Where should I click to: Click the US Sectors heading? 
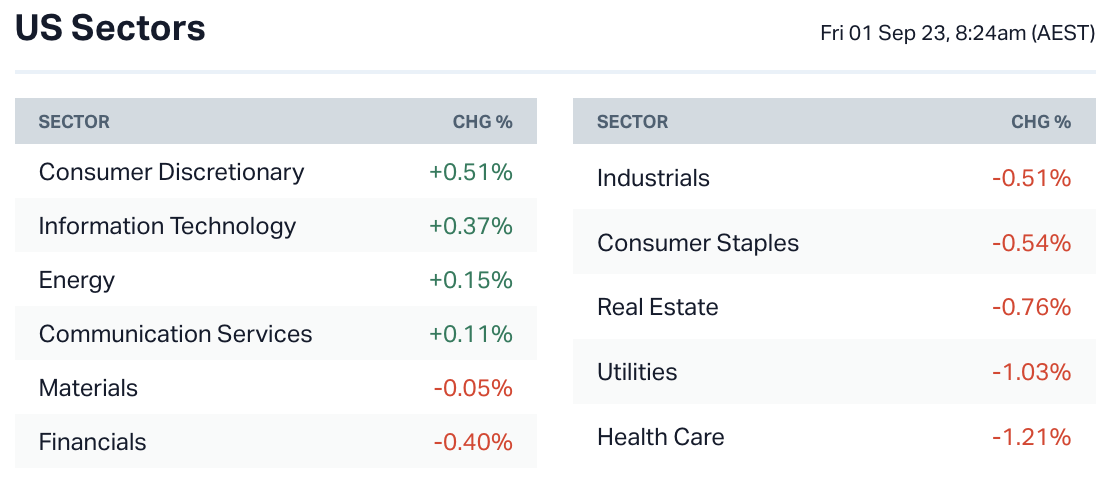(110, 28)
